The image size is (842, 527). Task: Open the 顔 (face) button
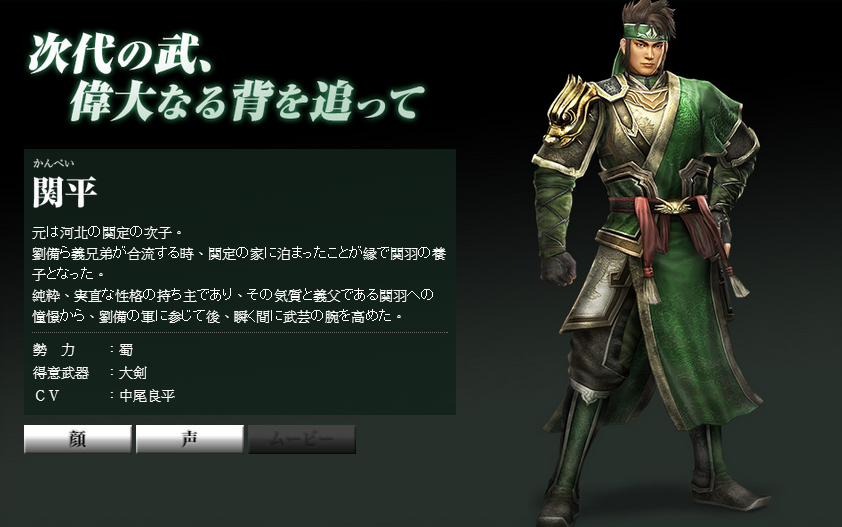[78, 439]
